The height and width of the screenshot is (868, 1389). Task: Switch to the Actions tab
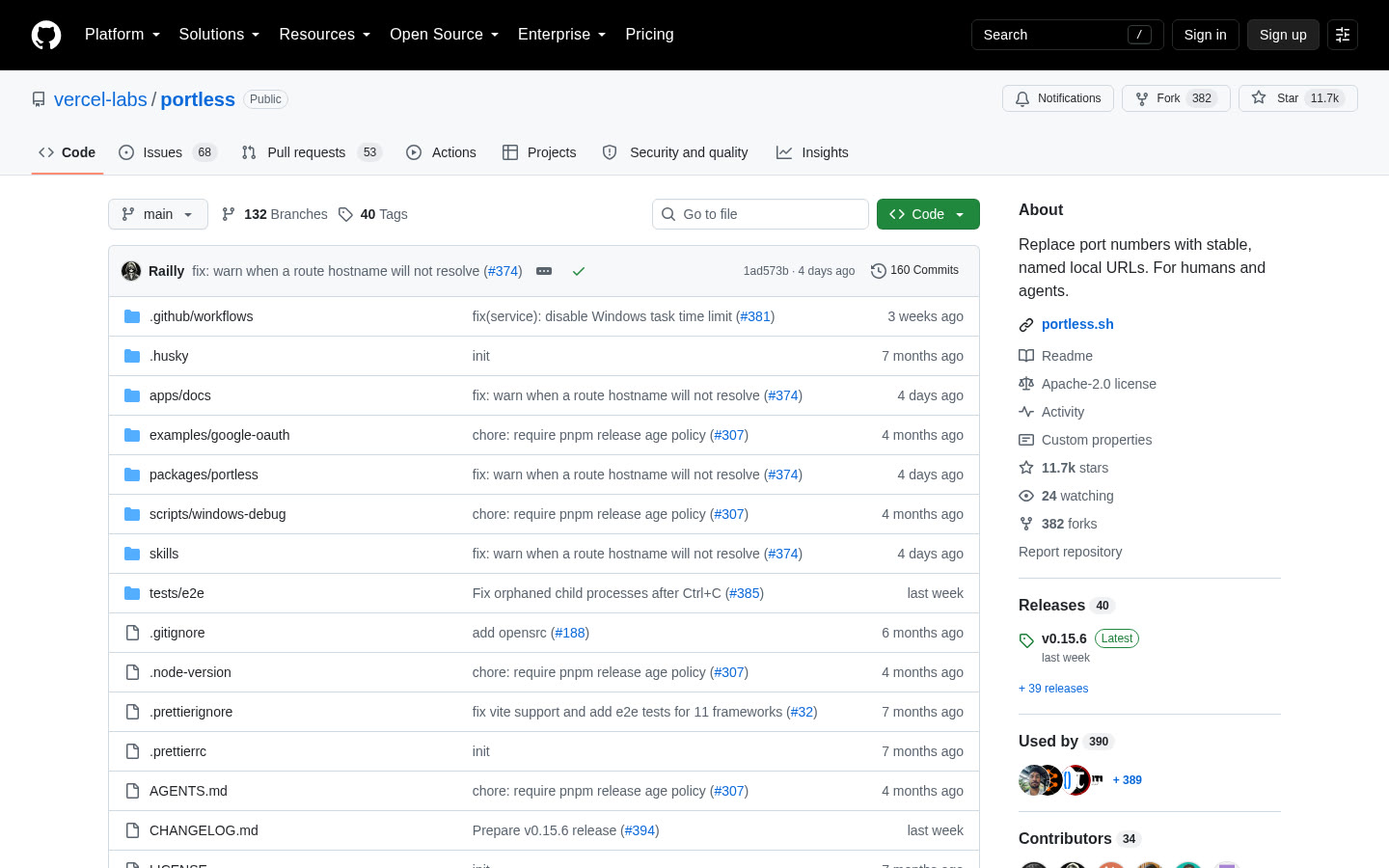click(441, 152)
